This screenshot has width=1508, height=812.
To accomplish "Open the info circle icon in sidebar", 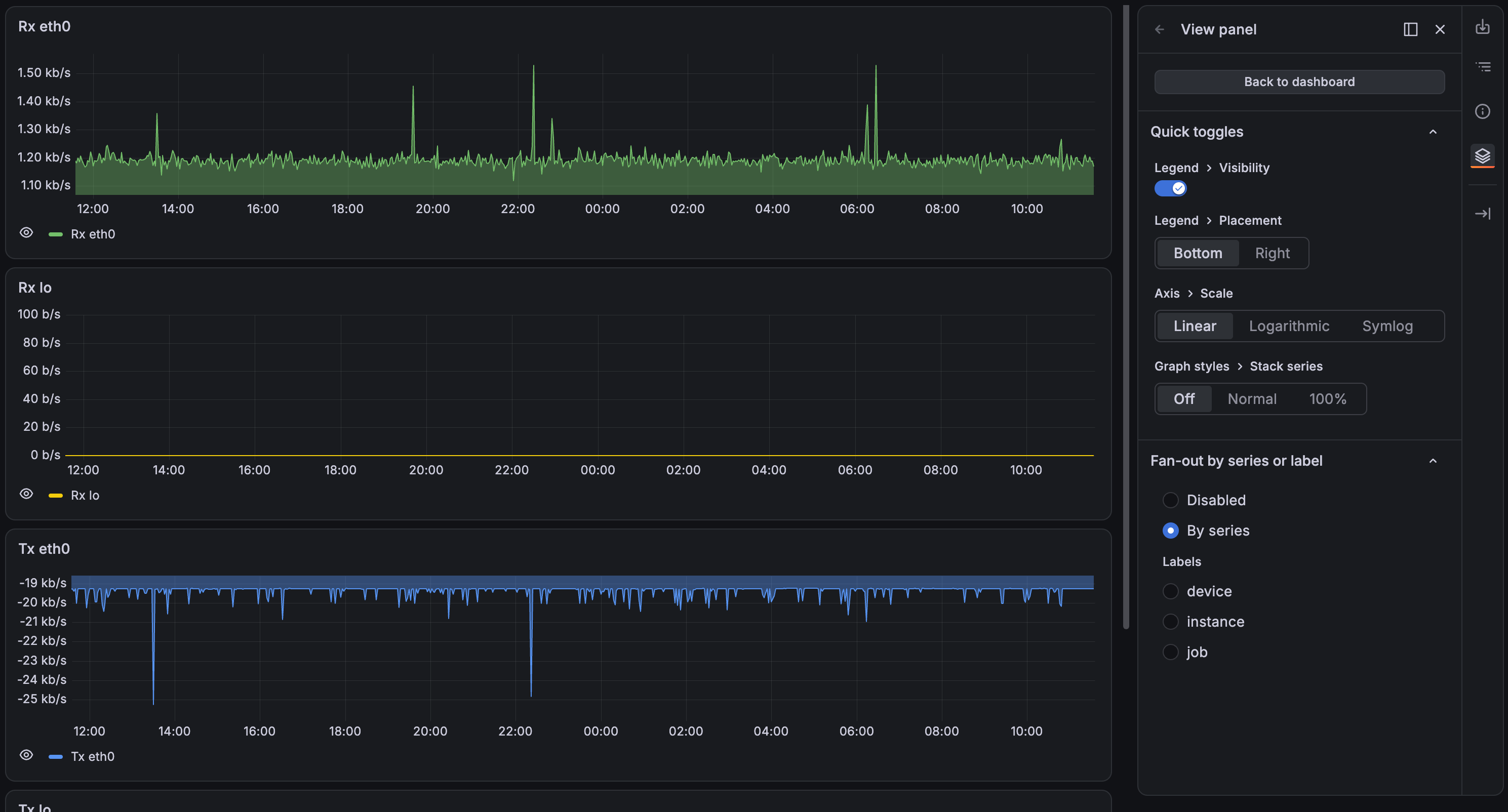I will click(x=1482, y=111).
